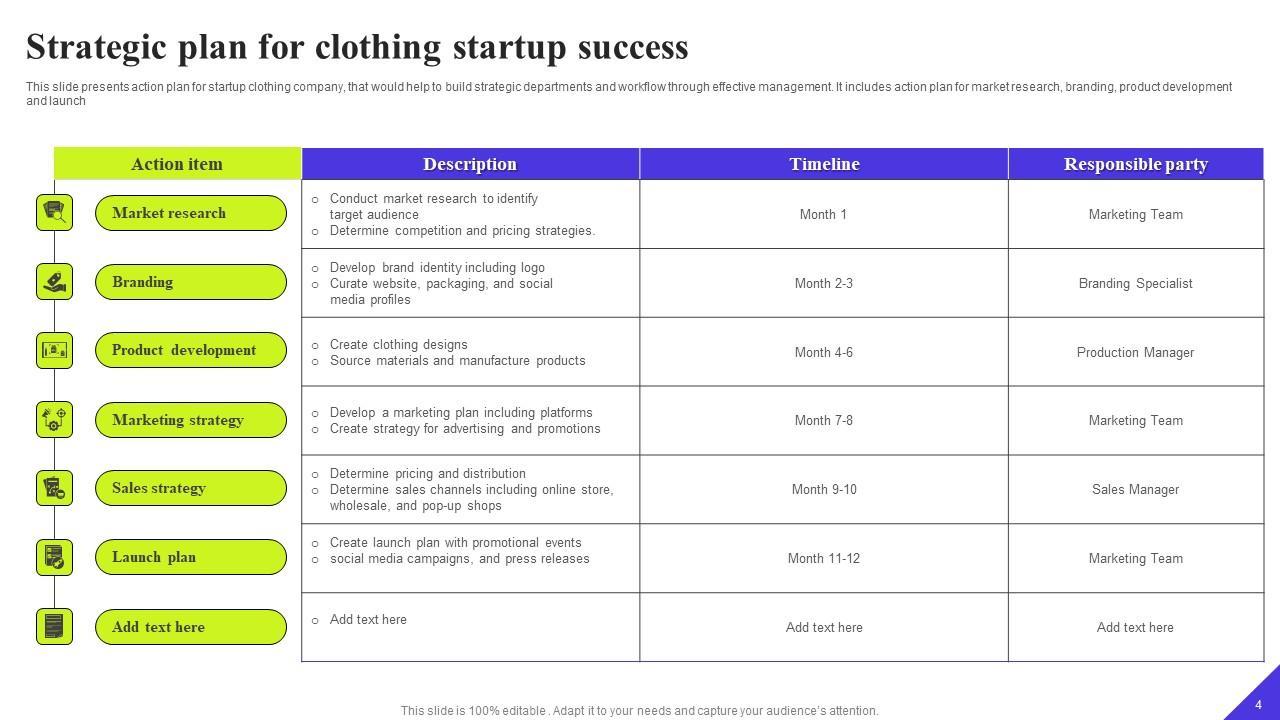Click the Market research magnifier icon
Screen dimensions: 1280x720
click(x=55, y=213)
